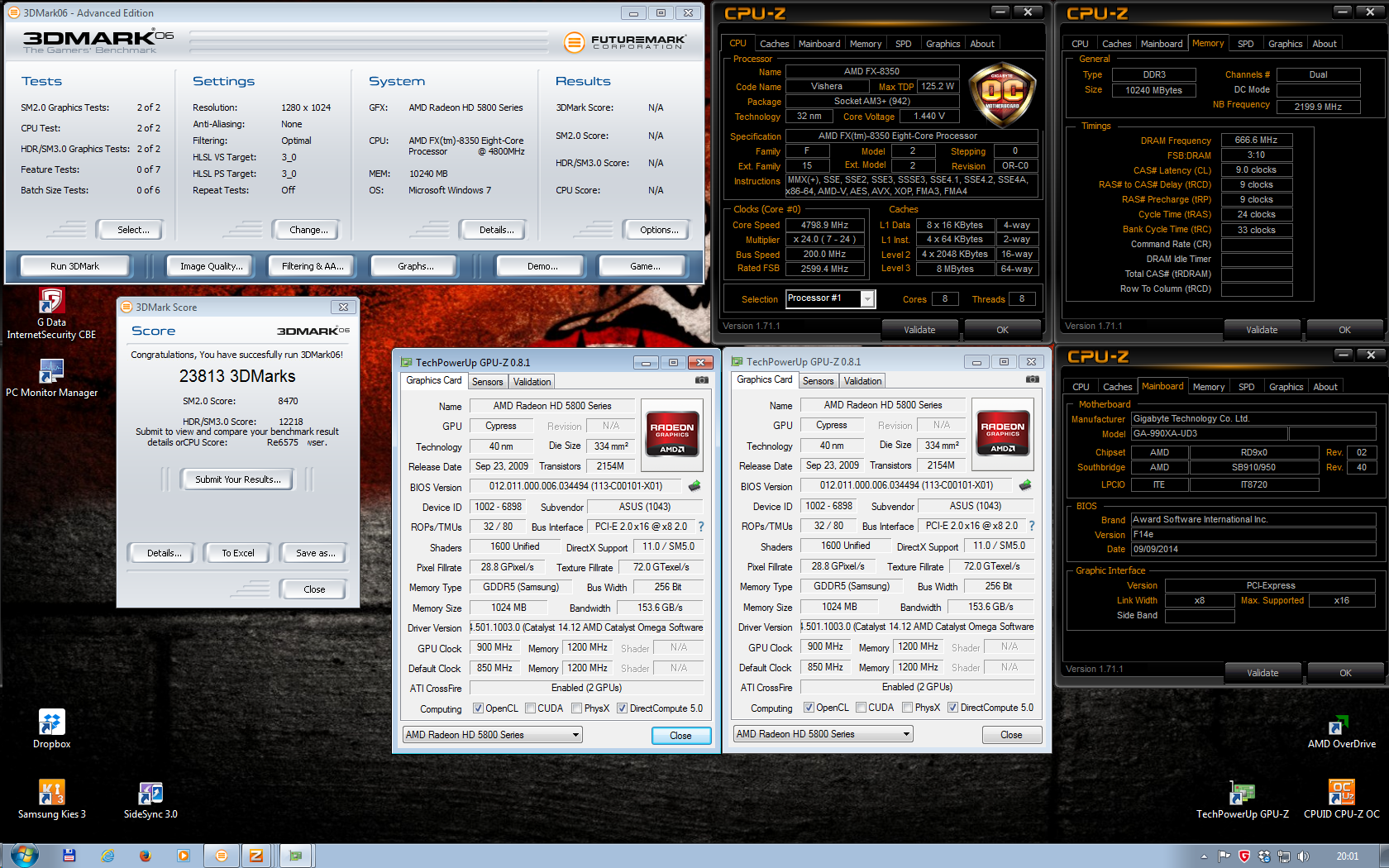This screenshot has width=1389, height=868.
Task: Open SPD tab in CPU-Z Mainboard window
Action: point(1246,387)
